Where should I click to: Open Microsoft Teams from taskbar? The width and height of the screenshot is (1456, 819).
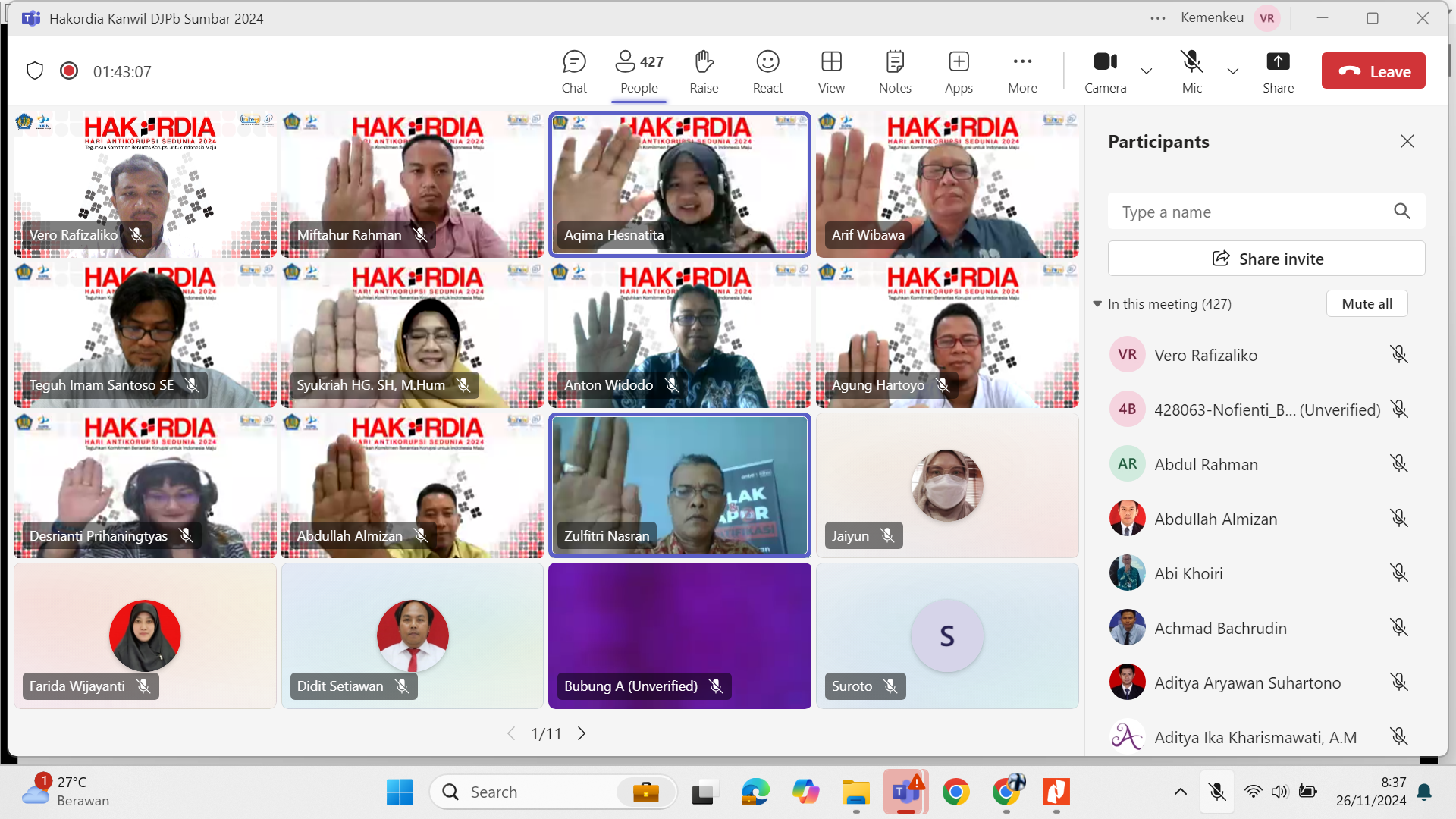pyautogui.click(x=906, y=792)
